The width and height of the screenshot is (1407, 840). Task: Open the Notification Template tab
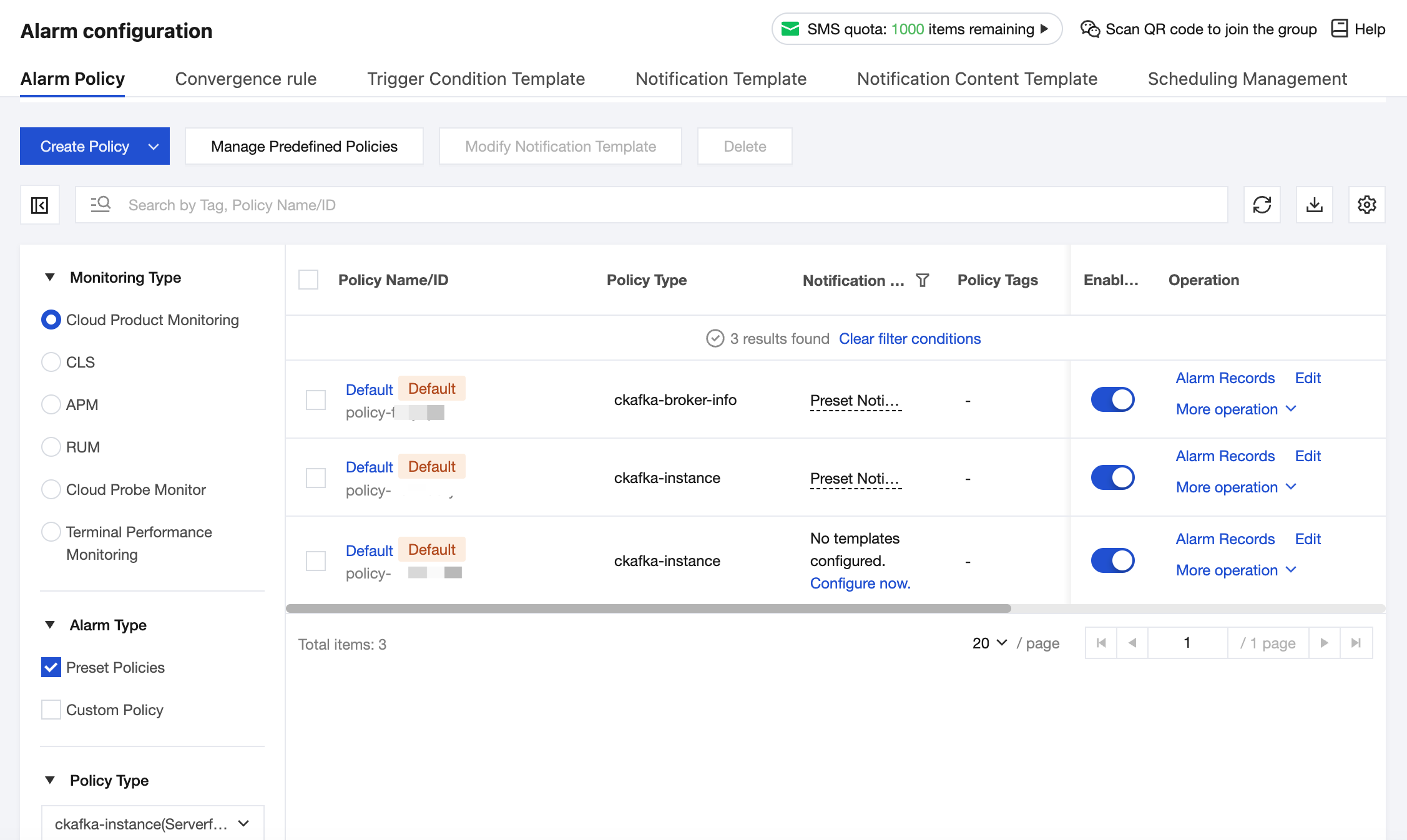click(x=720, y=79)
